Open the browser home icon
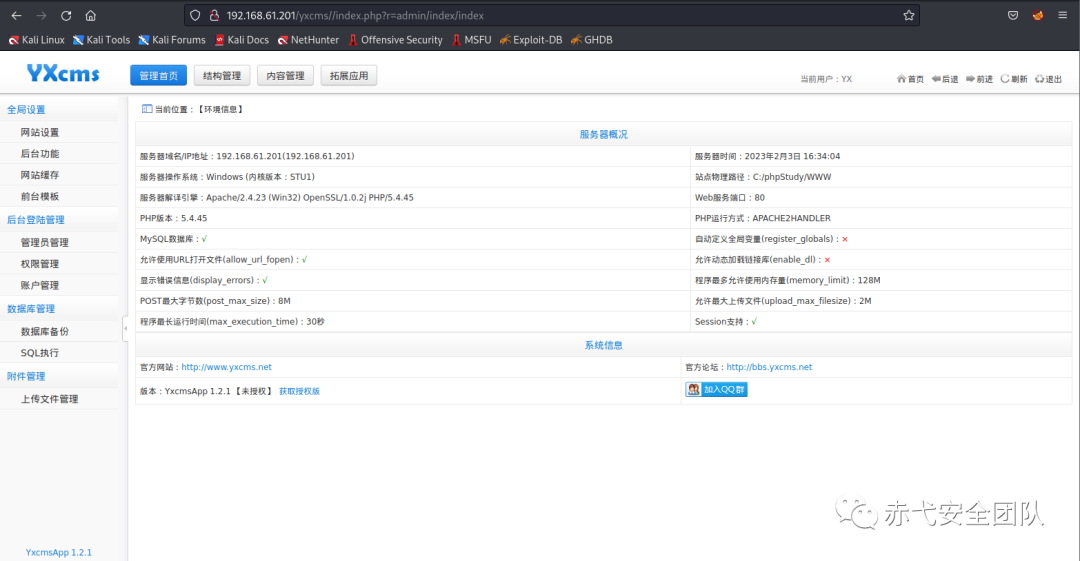The width and height of the screenshot is (1080, 561). [x=90, y=15]
